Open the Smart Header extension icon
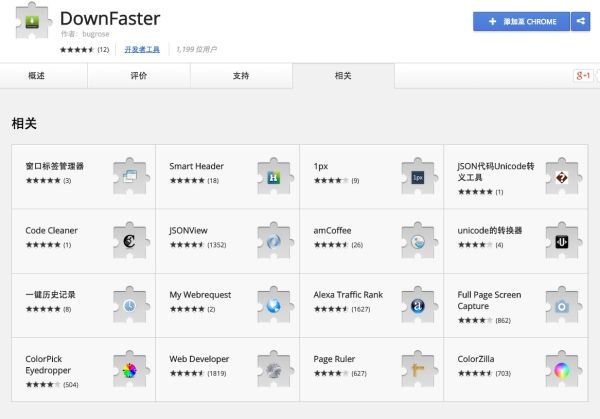Viewport: 600px width, 419px height. click(x=274, y=176)
